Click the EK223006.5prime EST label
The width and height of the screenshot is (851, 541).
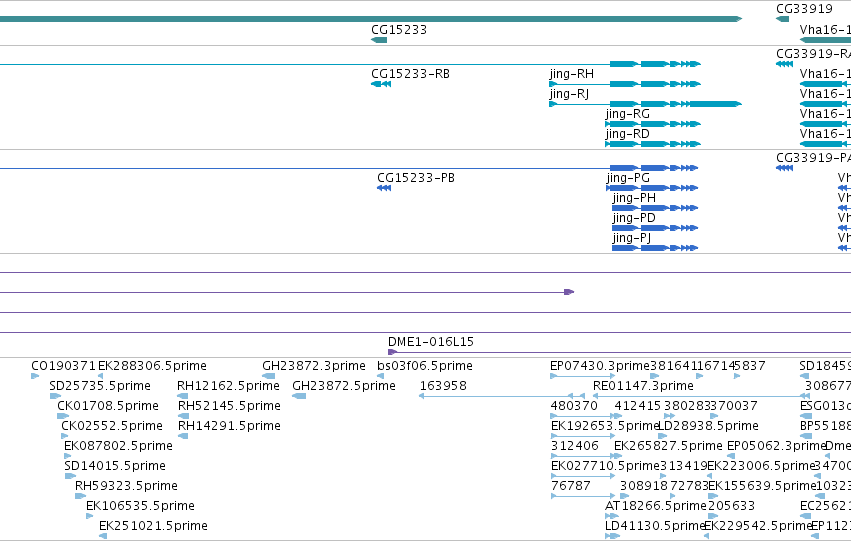coord(761,466)
